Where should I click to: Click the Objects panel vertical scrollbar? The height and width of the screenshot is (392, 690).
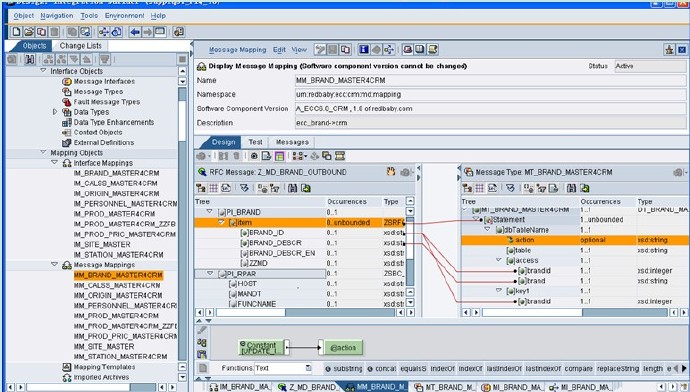(183, 224)
